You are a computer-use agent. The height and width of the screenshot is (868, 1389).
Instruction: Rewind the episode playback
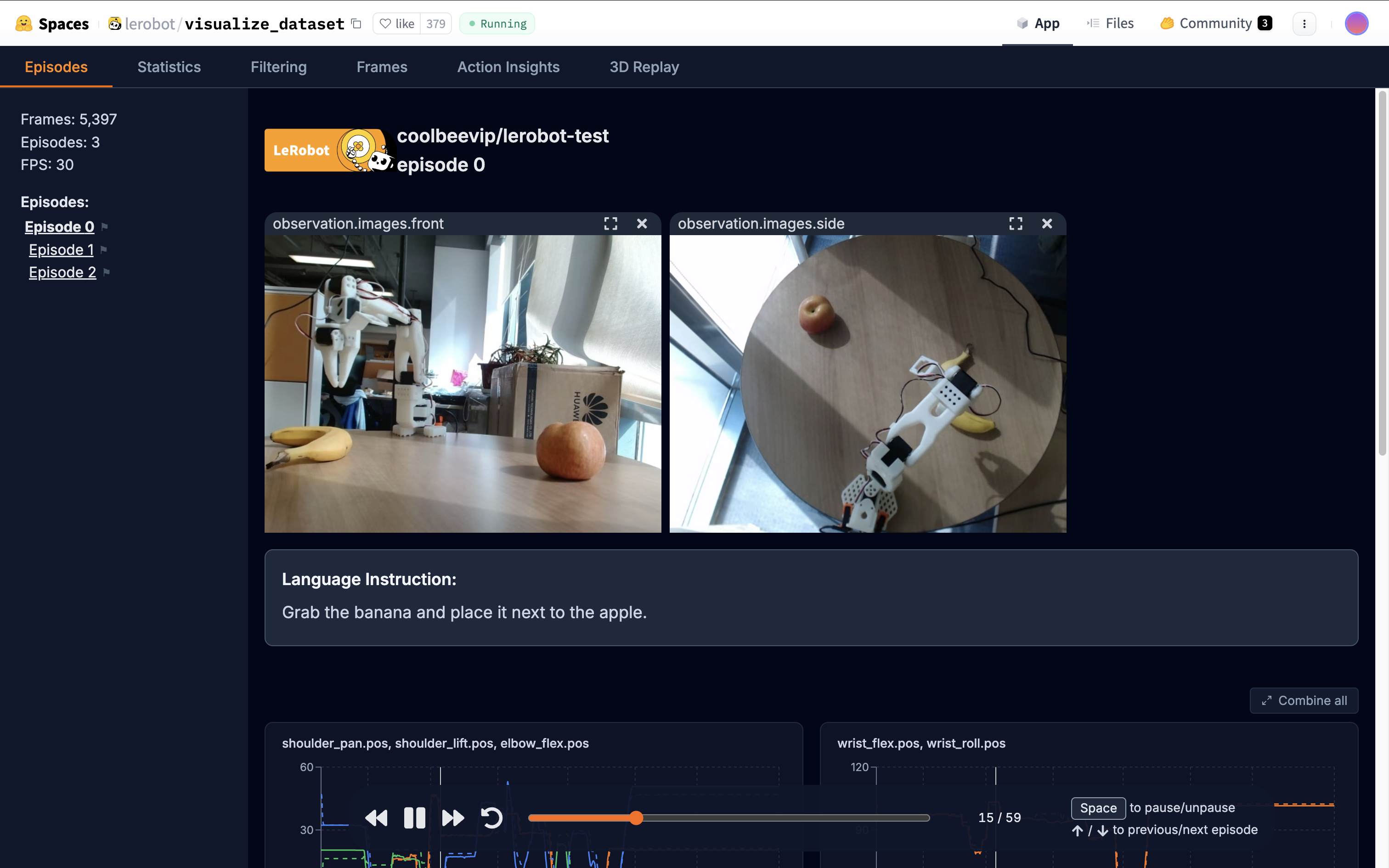point(377,817)
